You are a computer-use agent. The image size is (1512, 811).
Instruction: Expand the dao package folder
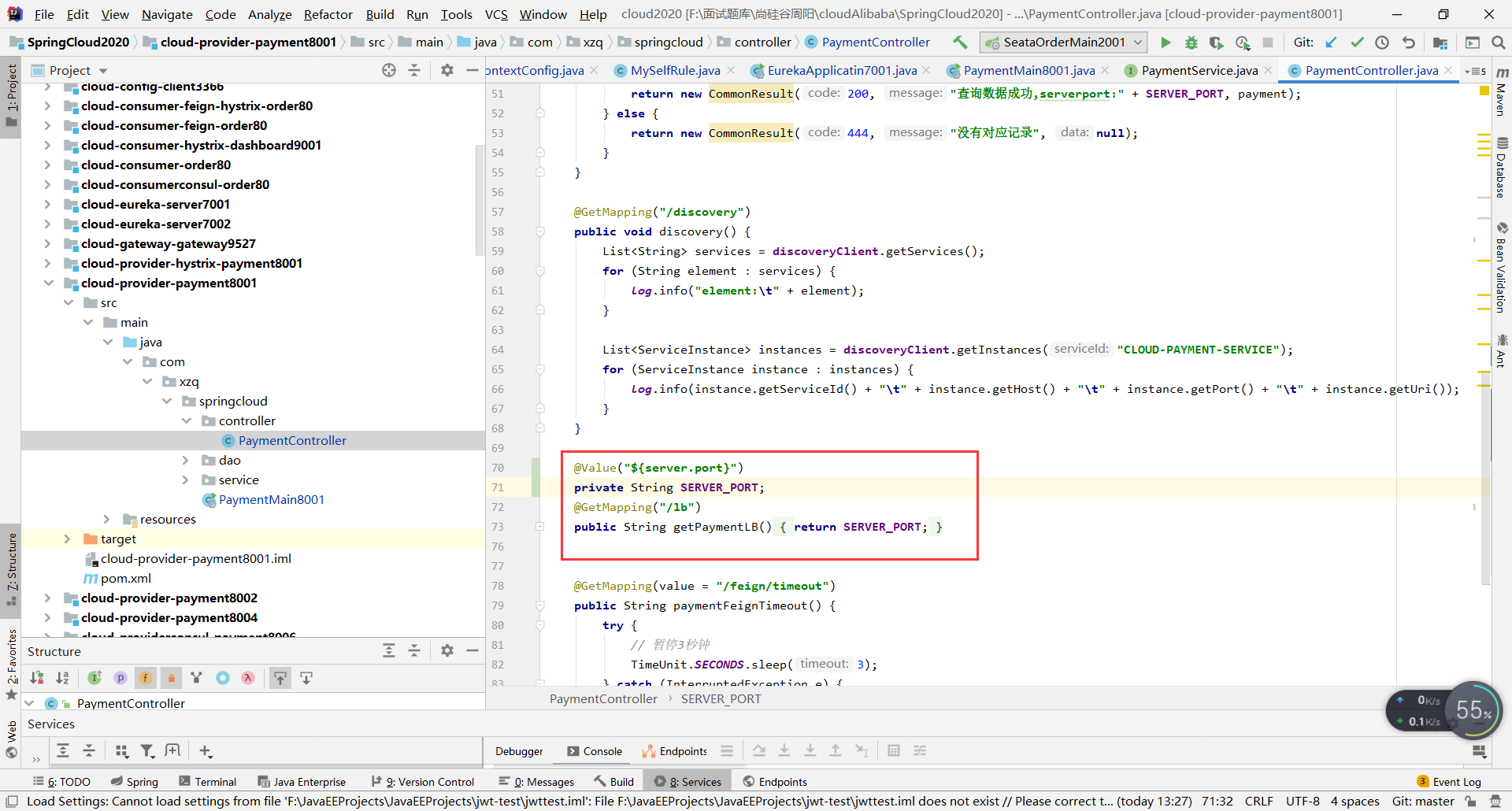(186, 461)
